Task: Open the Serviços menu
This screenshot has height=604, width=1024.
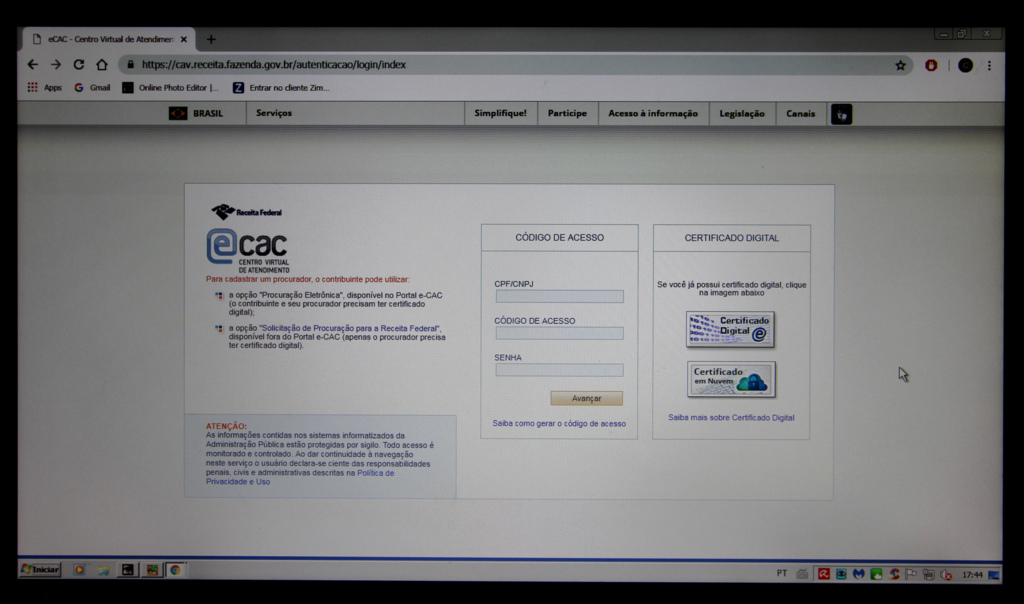Action: [x=274, y=113]
